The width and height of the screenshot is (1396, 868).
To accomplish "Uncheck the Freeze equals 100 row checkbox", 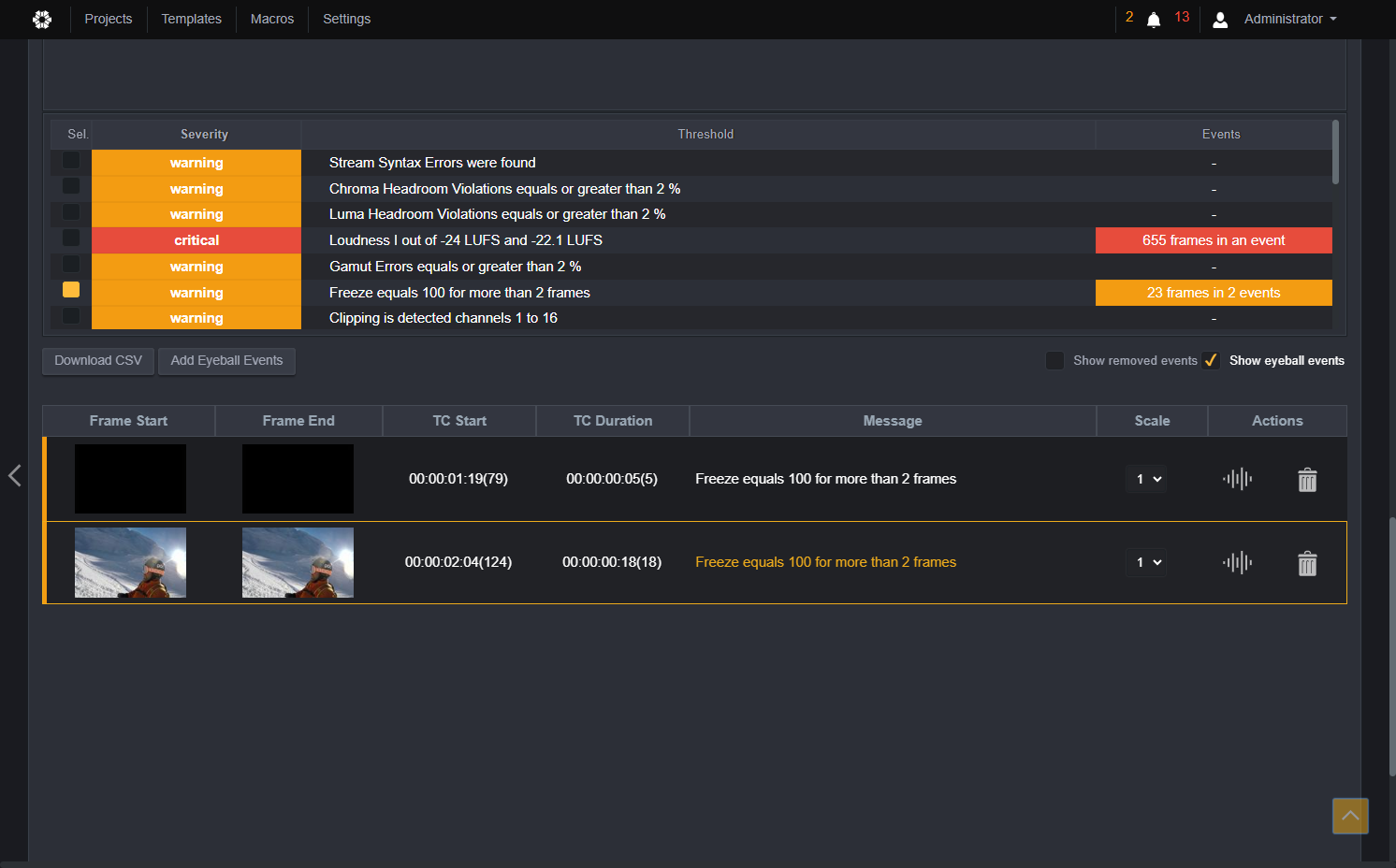I will point(71,290).
